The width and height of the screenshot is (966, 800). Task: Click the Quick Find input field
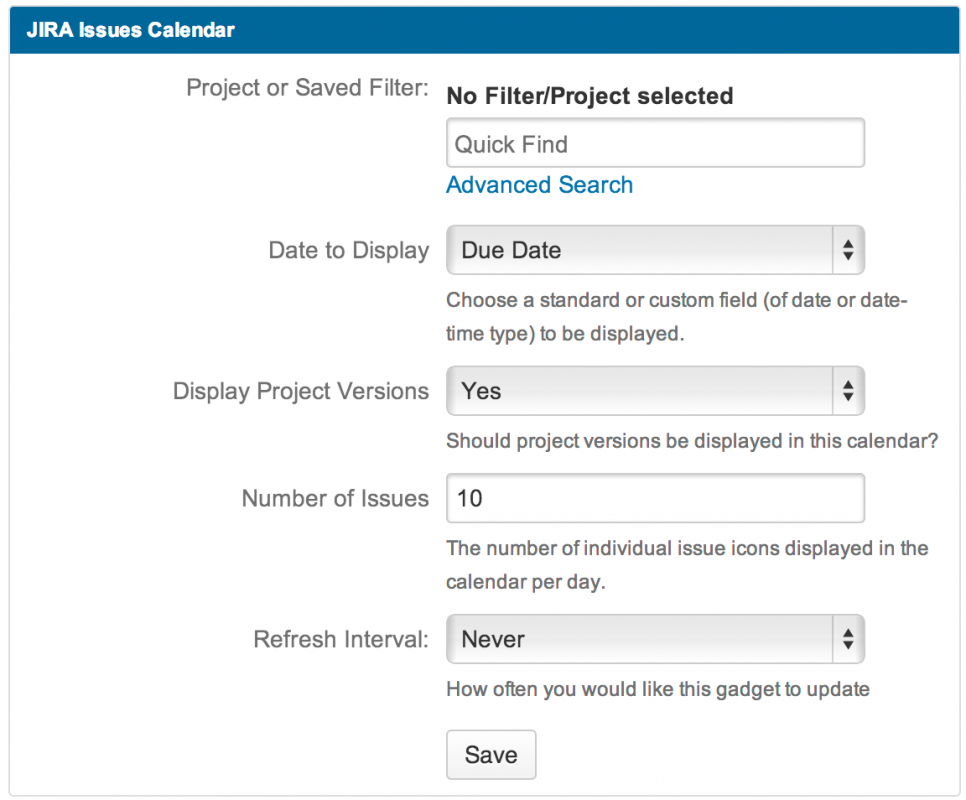click(655, 144)
